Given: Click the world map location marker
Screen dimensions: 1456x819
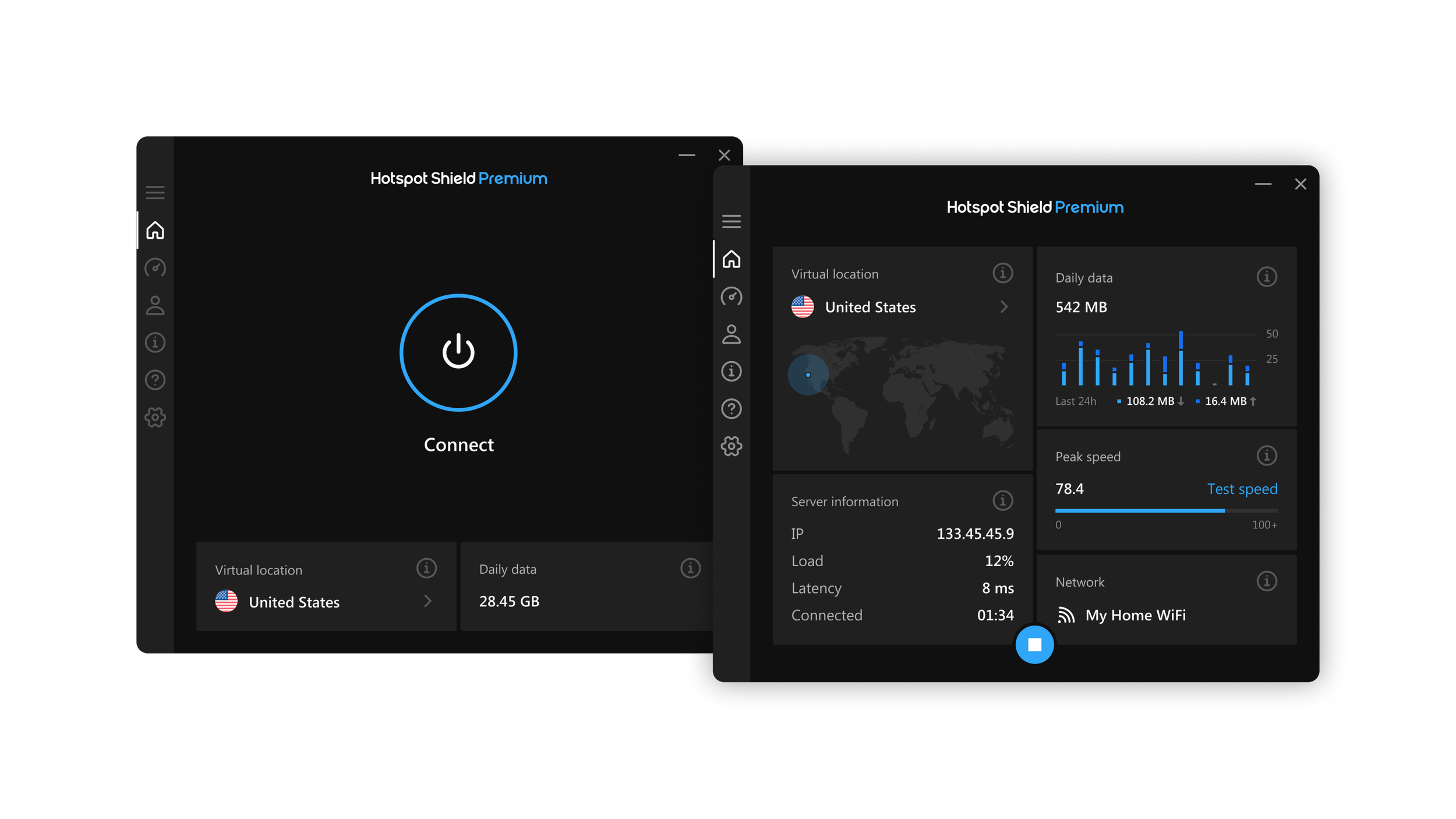Looking at the screenshot, I should [x=808, y=375].
